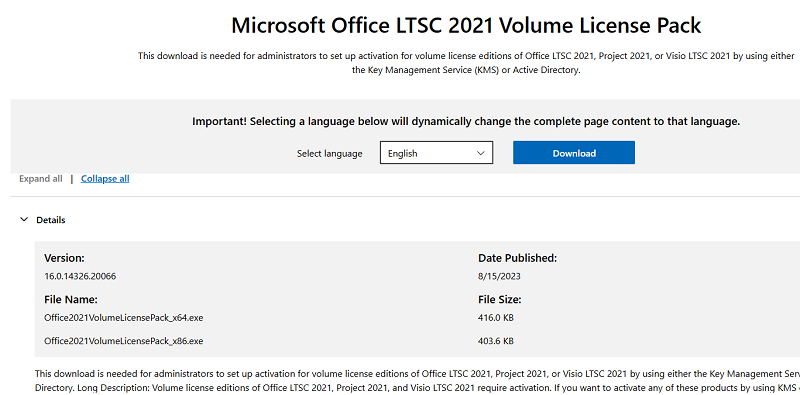Click the Important! language notice text

coord(466,121)
